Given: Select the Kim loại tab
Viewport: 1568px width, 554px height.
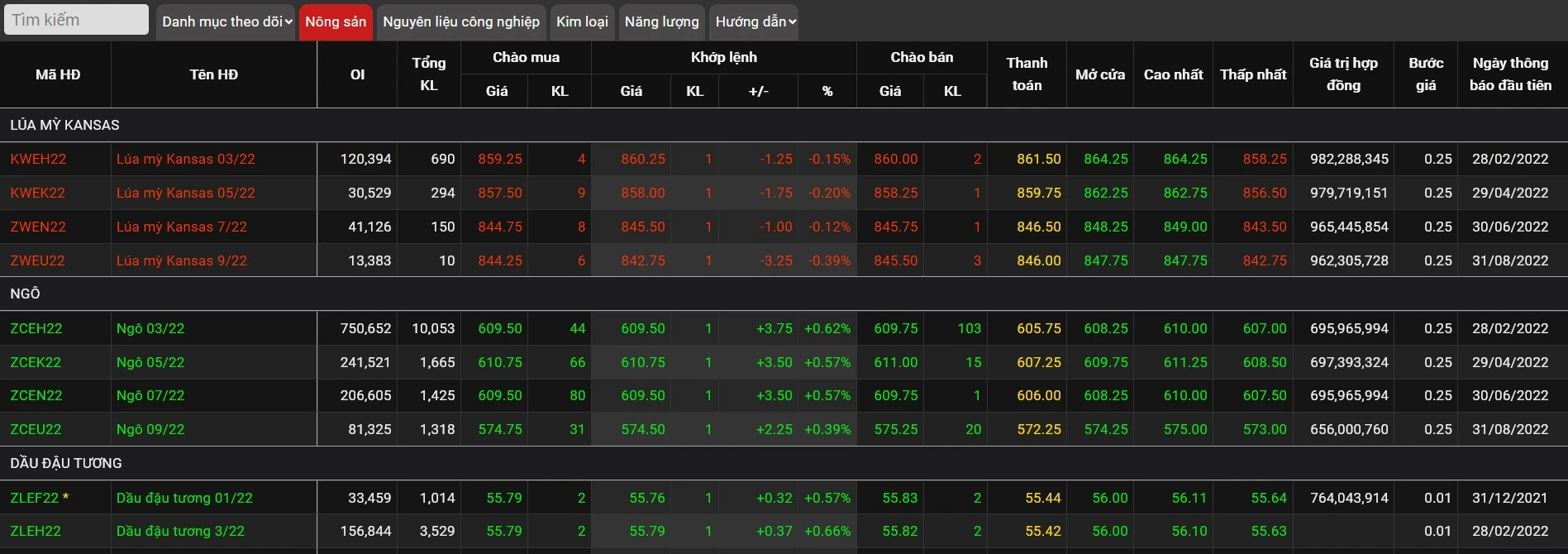Looking at the screenshot, I should click(x=582, y=21).
